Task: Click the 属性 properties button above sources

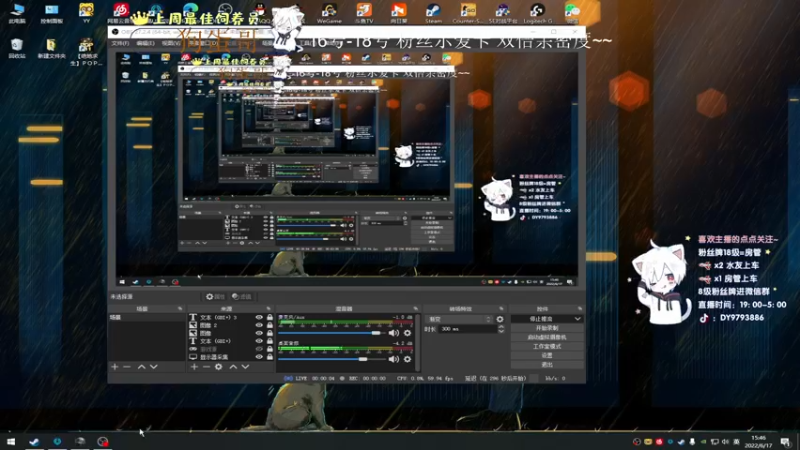Action: click(215, 296)
